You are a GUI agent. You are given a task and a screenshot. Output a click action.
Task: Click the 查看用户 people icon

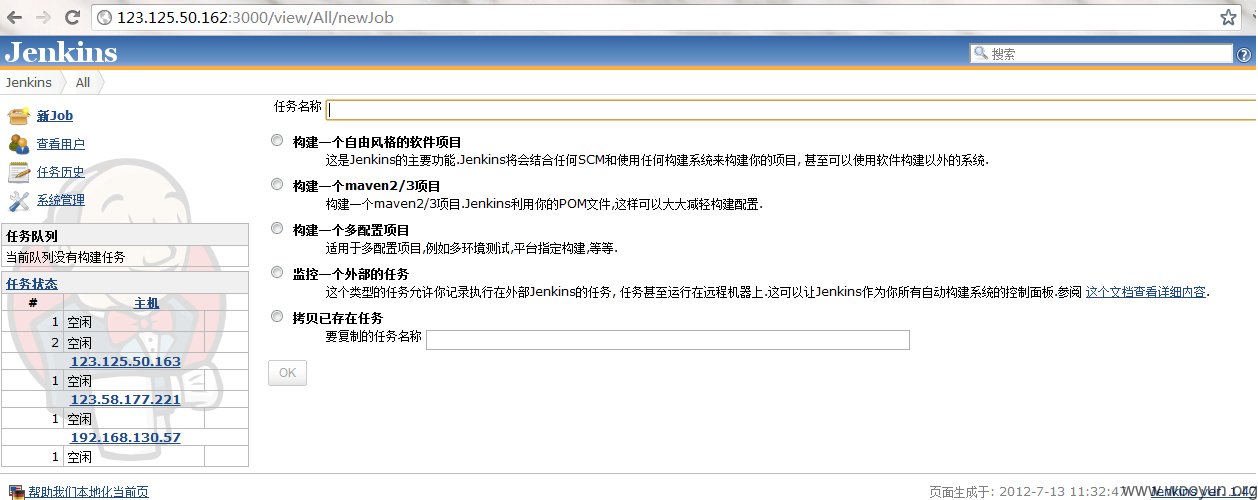pos(19,144)
